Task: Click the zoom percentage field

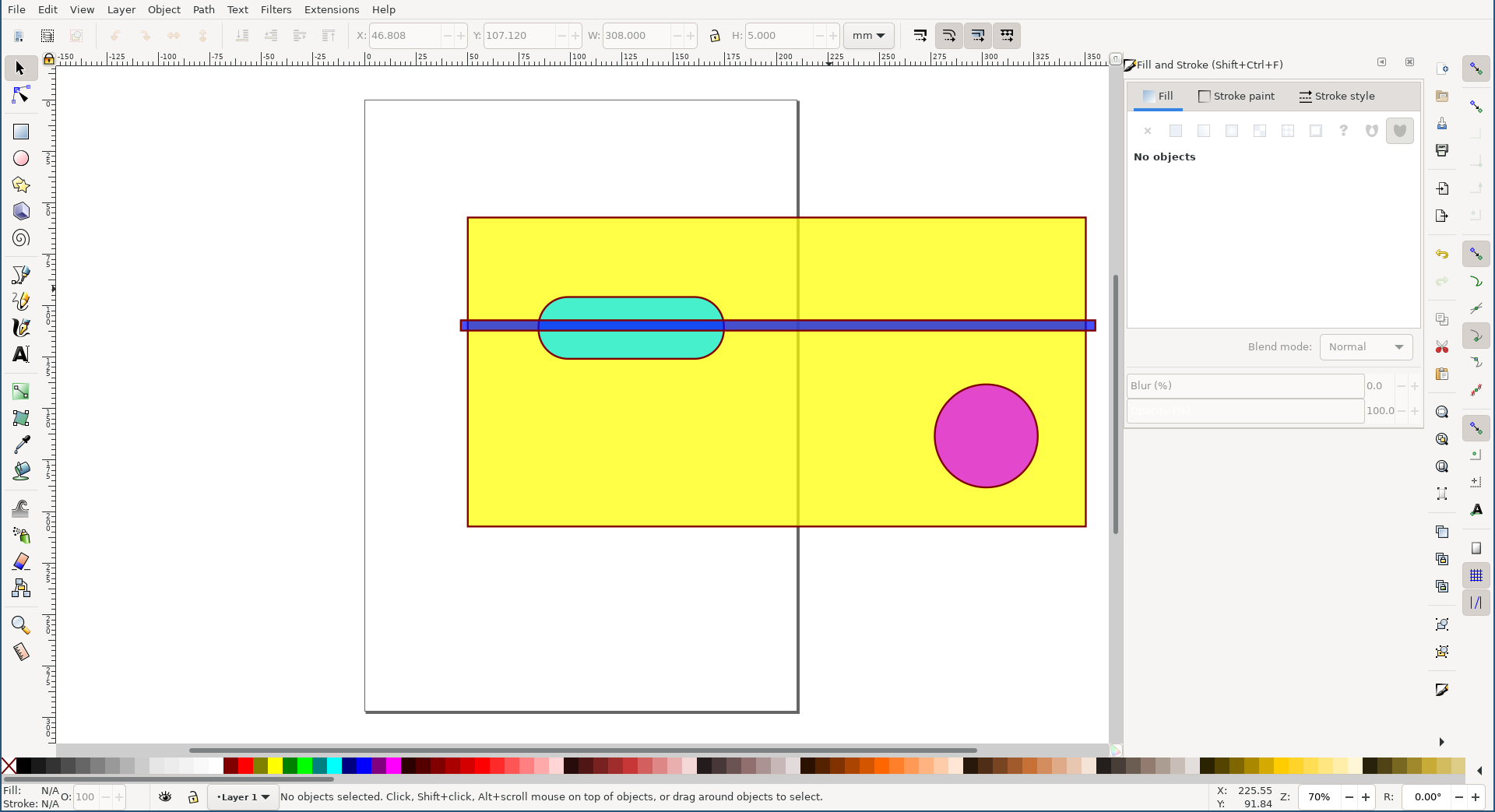Action: [x=1319, y=797]
